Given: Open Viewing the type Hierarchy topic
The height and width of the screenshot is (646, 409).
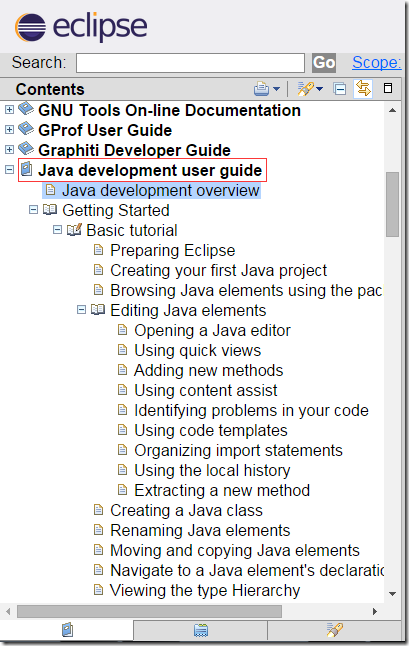Looking at the screenshot, I should [205, 590].
